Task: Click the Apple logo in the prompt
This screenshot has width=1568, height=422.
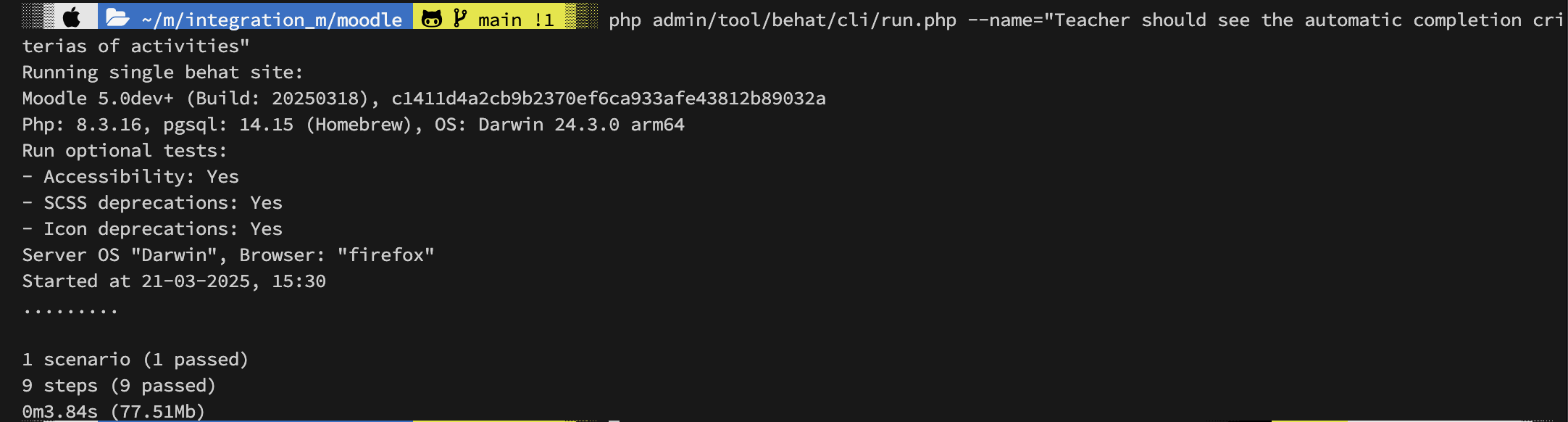Action: [72, 18]
